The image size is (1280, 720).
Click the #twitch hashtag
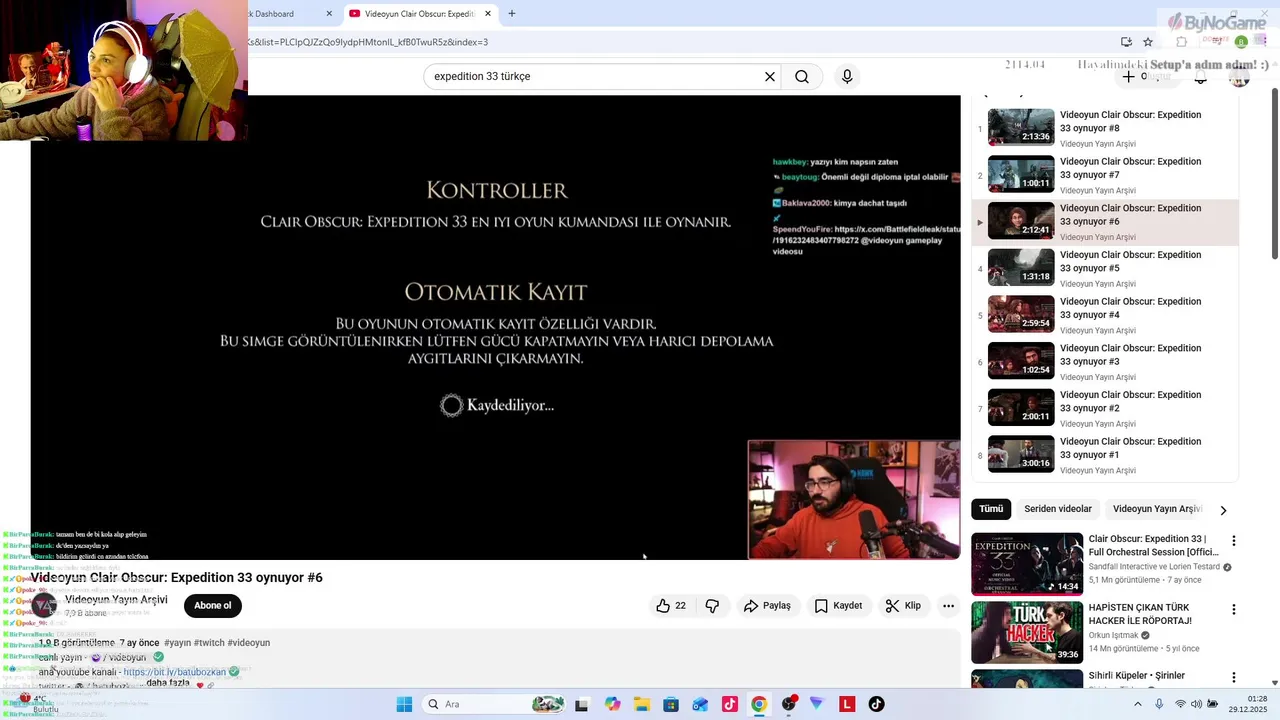coord(209,643)
